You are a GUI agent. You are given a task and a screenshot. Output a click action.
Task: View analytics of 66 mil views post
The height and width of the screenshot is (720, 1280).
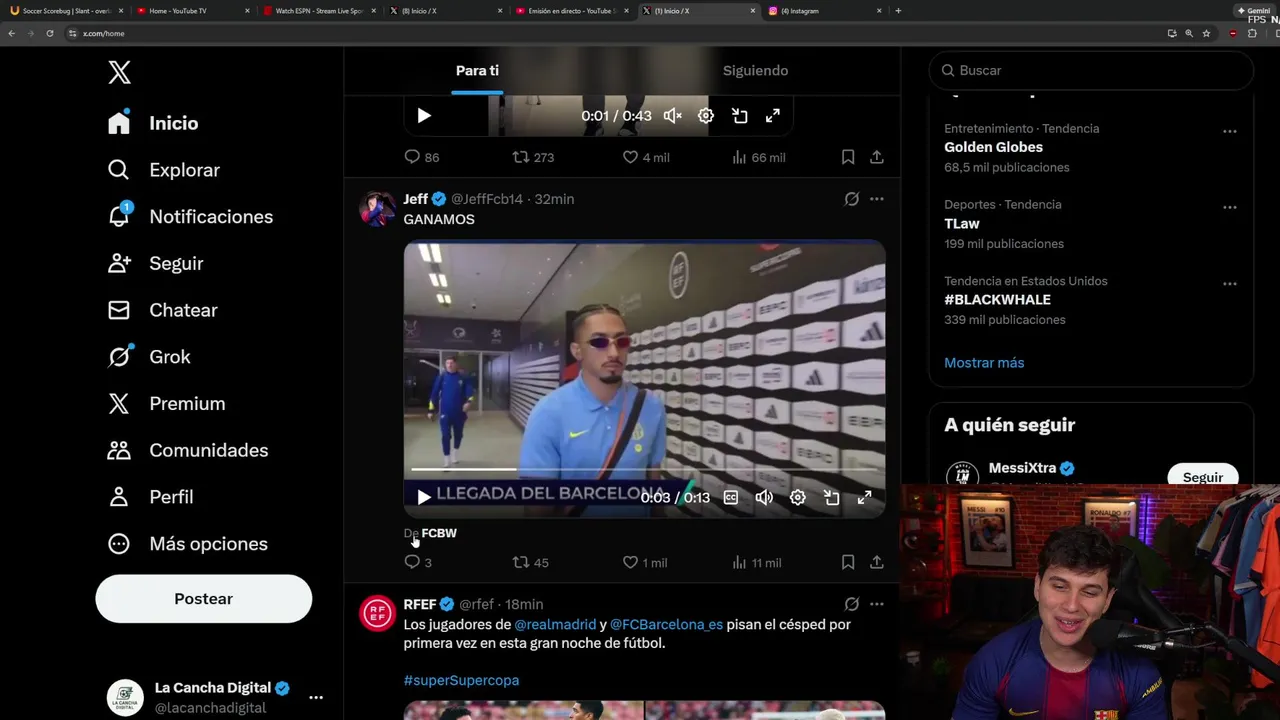[x=758, y=157]
